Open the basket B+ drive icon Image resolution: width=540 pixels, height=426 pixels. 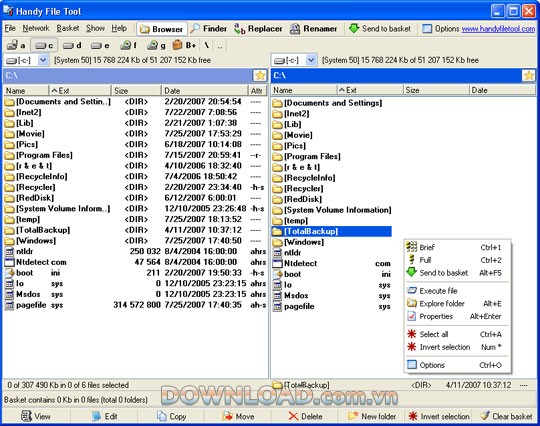pos(184,45)
